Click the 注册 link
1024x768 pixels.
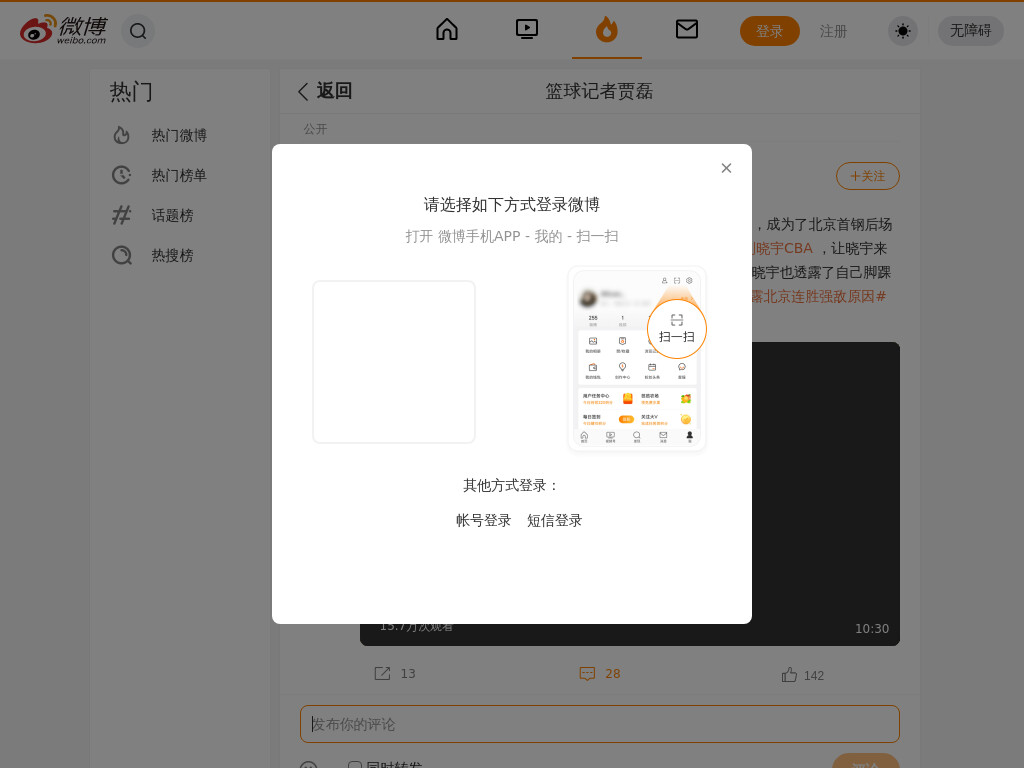pyautogui.click(x=833, y=31)
